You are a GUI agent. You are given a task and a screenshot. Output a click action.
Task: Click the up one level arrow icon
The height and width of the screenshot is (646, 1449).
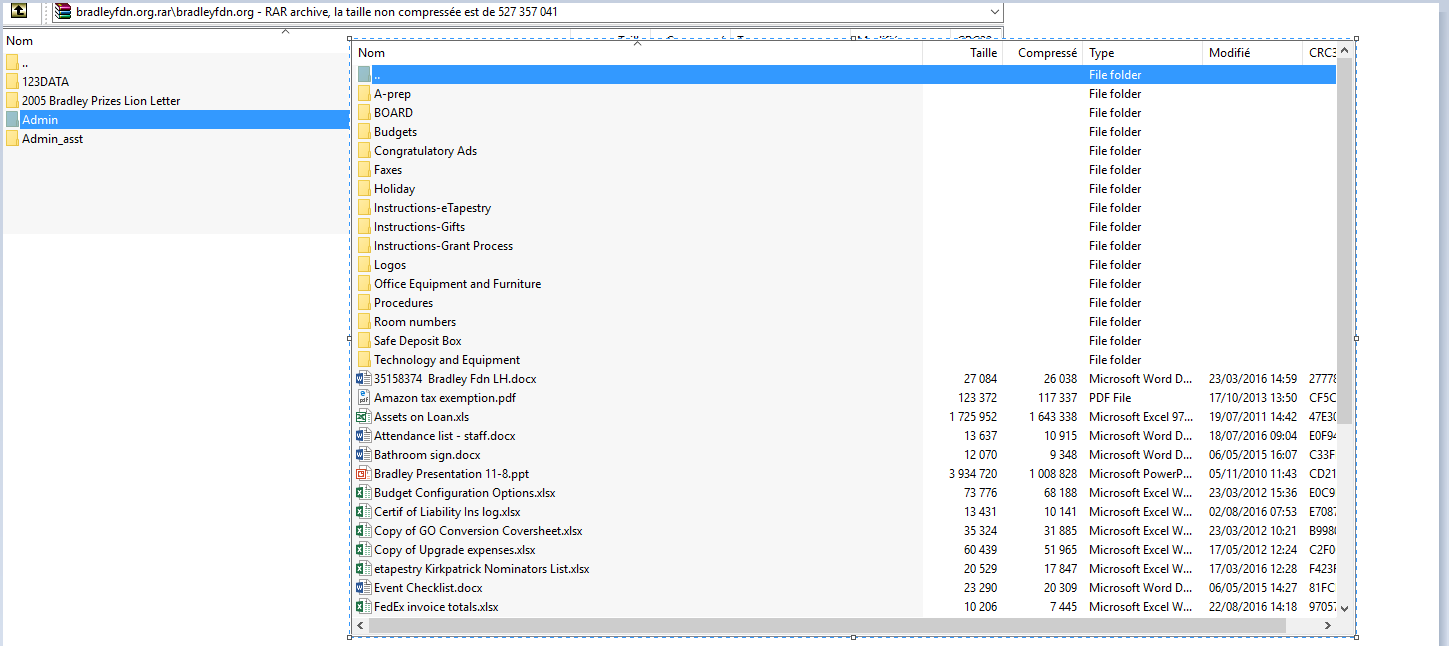(x=18, y=12)
